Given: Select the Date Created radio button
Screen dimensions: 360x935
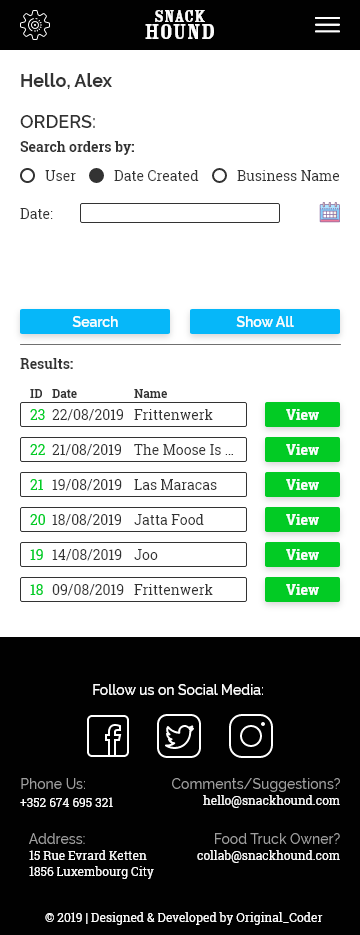Looking at the screenshot, I should (x=96, y=176).
